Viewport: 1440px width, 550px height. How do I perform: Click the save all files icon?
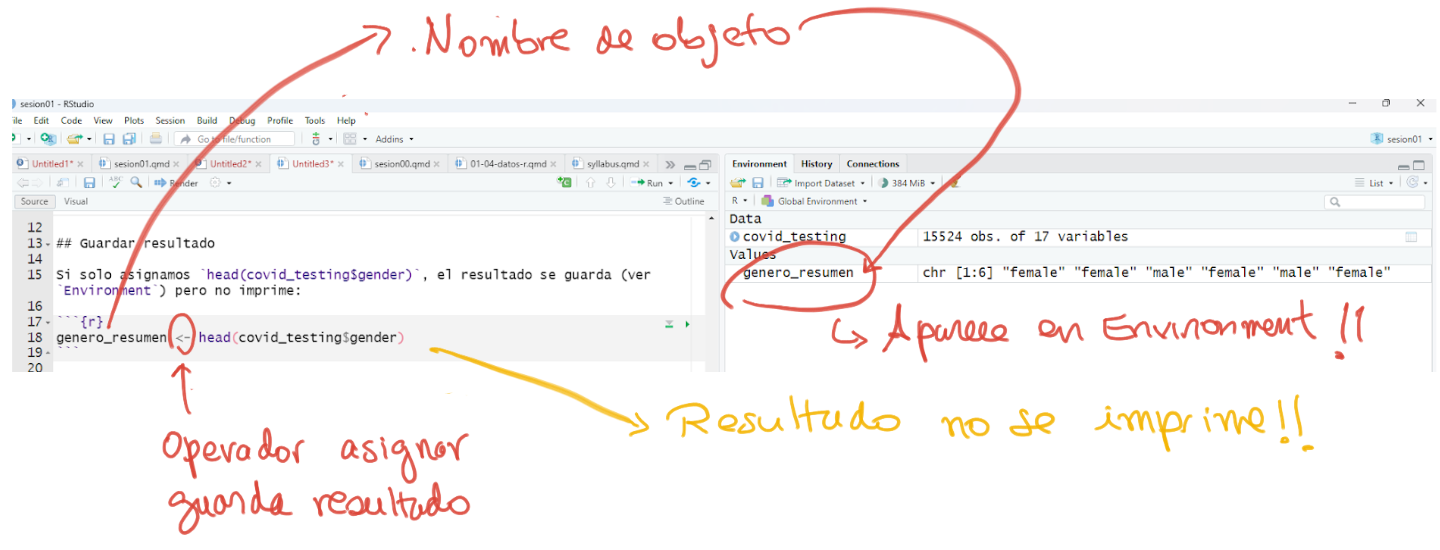point(129,139)
